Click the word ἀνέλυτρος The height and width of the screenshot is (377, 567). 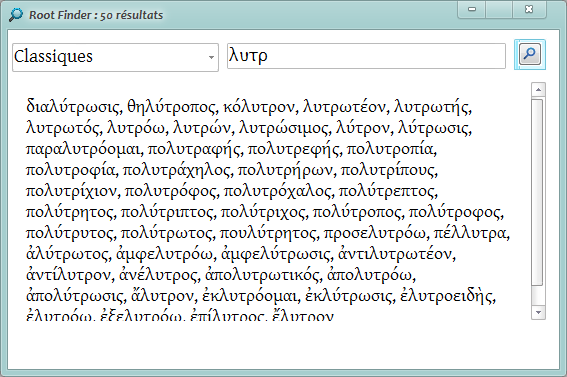pyautogui.click(x=158, y=275)
